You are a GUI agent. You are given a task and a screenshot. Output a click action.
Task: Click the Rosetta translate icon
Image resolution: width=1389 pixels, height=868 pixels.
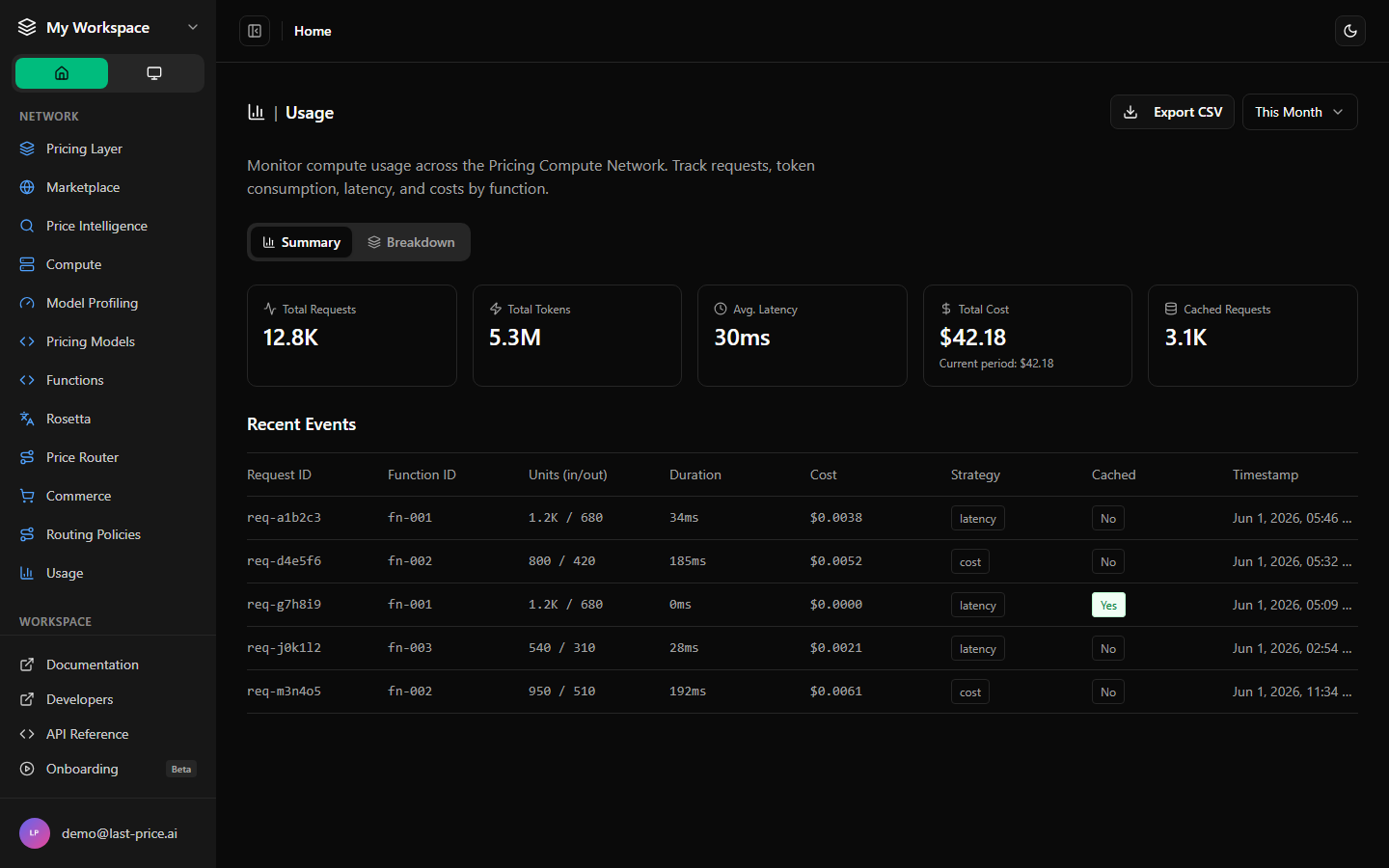[27, 419]
